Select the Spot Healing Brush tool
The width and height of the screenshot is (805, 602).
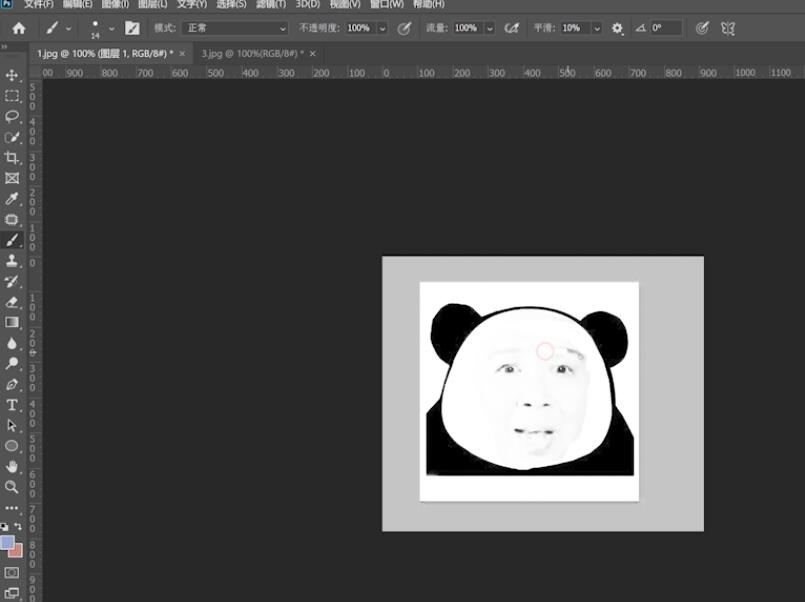12,219
